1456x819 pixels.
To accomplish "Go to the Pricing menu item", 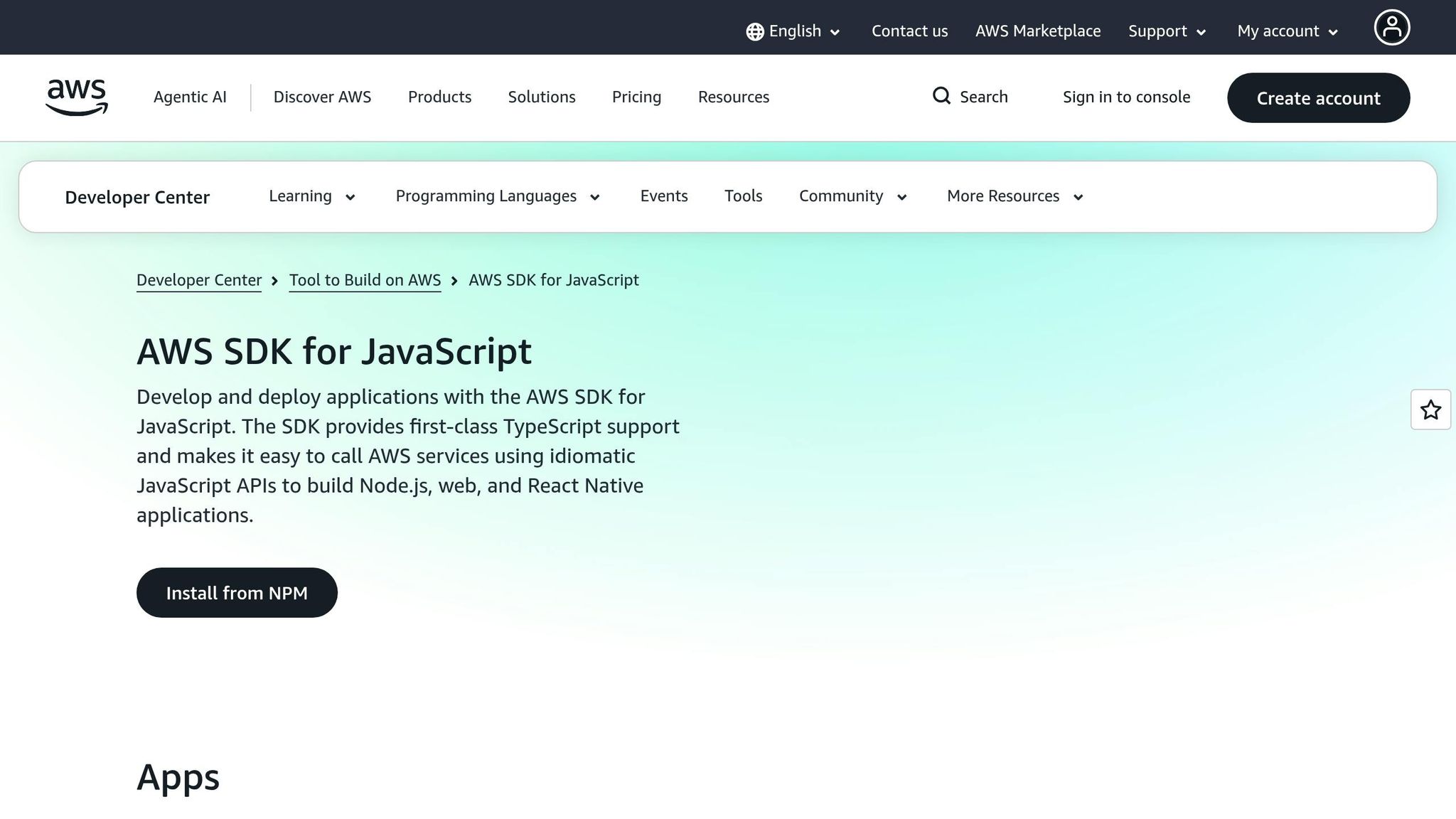I will [636, 97].
